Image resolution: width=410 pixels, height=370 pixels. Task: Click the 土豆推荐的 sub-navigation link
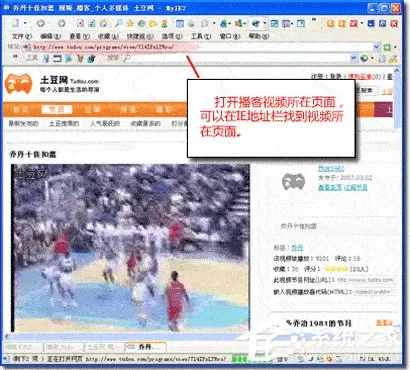[x=64, y=124]
